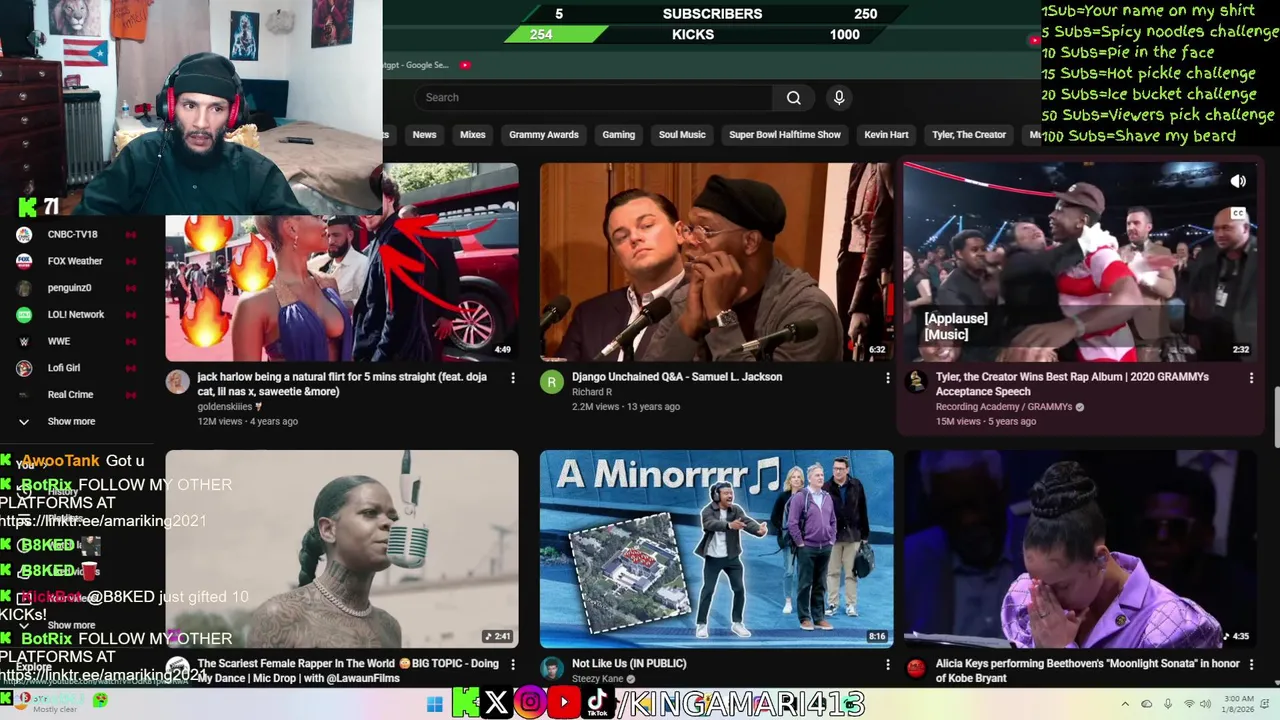Click the YouTube page vertical scrollbar
Screen dimensions: 1280x720
(1275, 415)
